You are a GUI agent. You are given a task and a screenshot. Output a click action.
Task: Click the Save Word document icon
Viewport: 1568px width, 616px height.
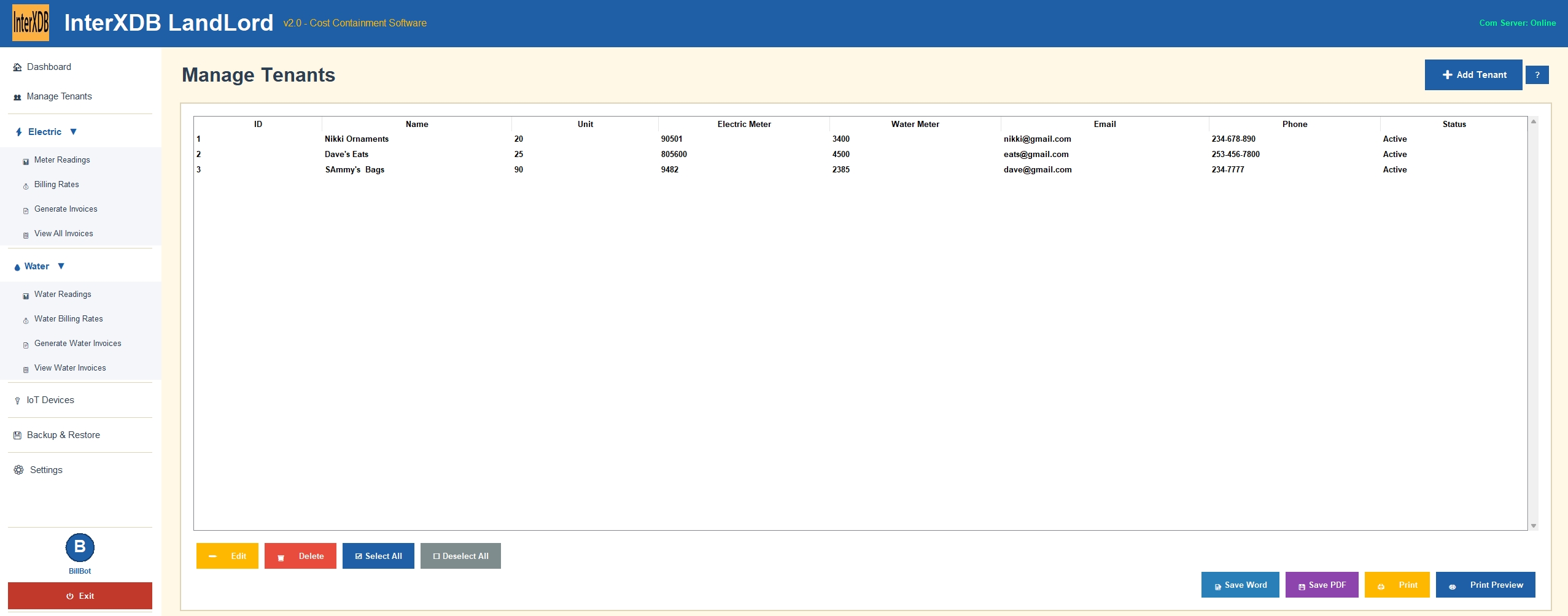point(1217,587)
